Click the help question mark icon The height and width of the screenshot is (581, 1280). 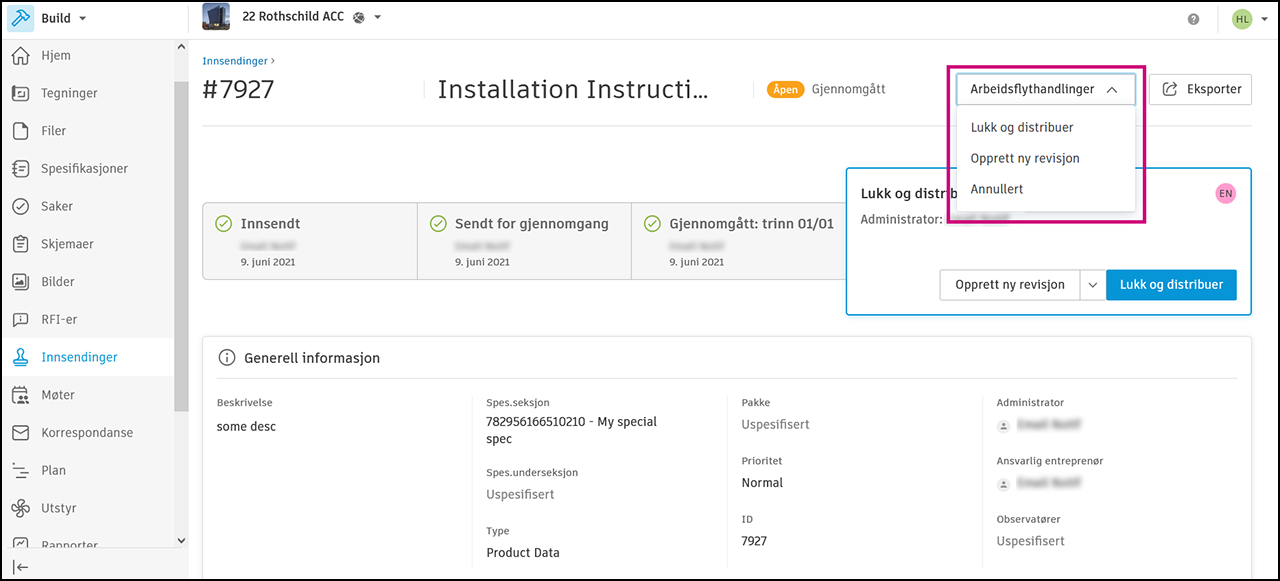tap(1193, 19)
